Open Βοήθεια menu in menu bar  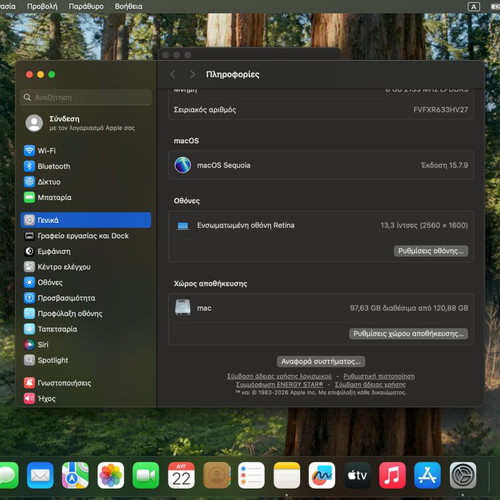click(x=128, y=6)
